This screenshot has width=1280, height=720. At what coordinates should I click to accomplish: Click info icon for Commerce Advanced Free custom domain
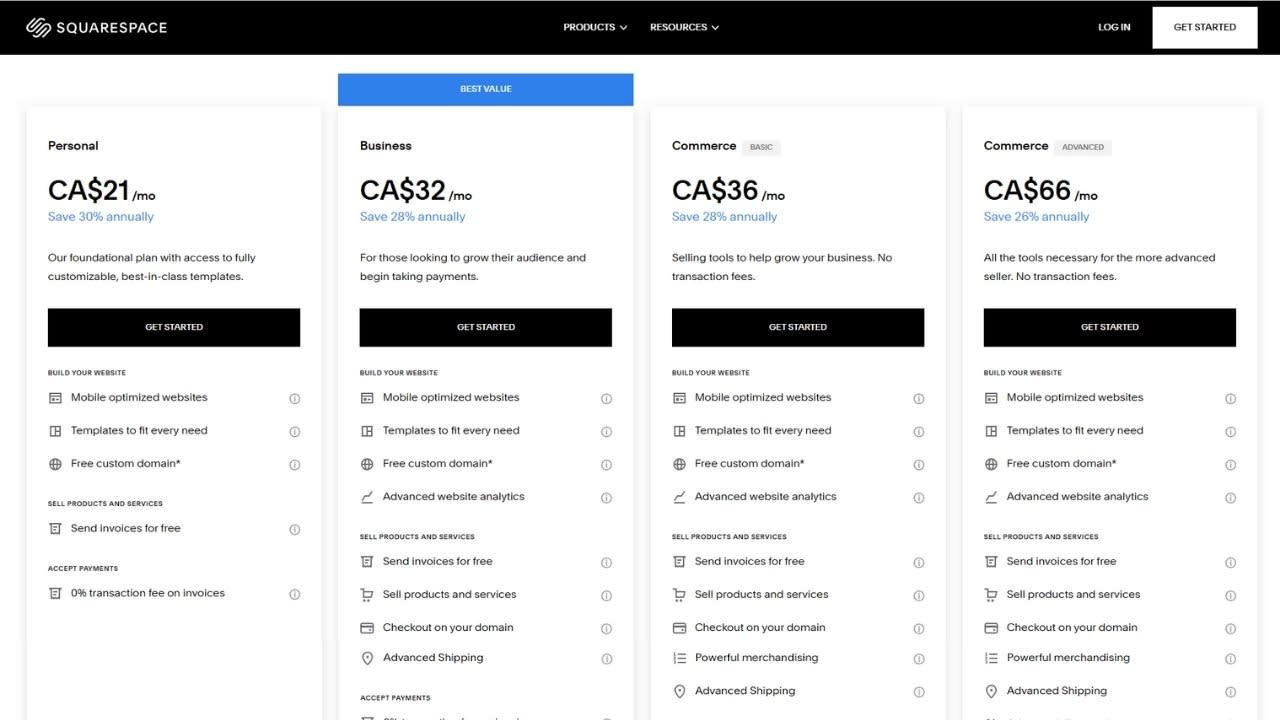tap(1230, 465)
